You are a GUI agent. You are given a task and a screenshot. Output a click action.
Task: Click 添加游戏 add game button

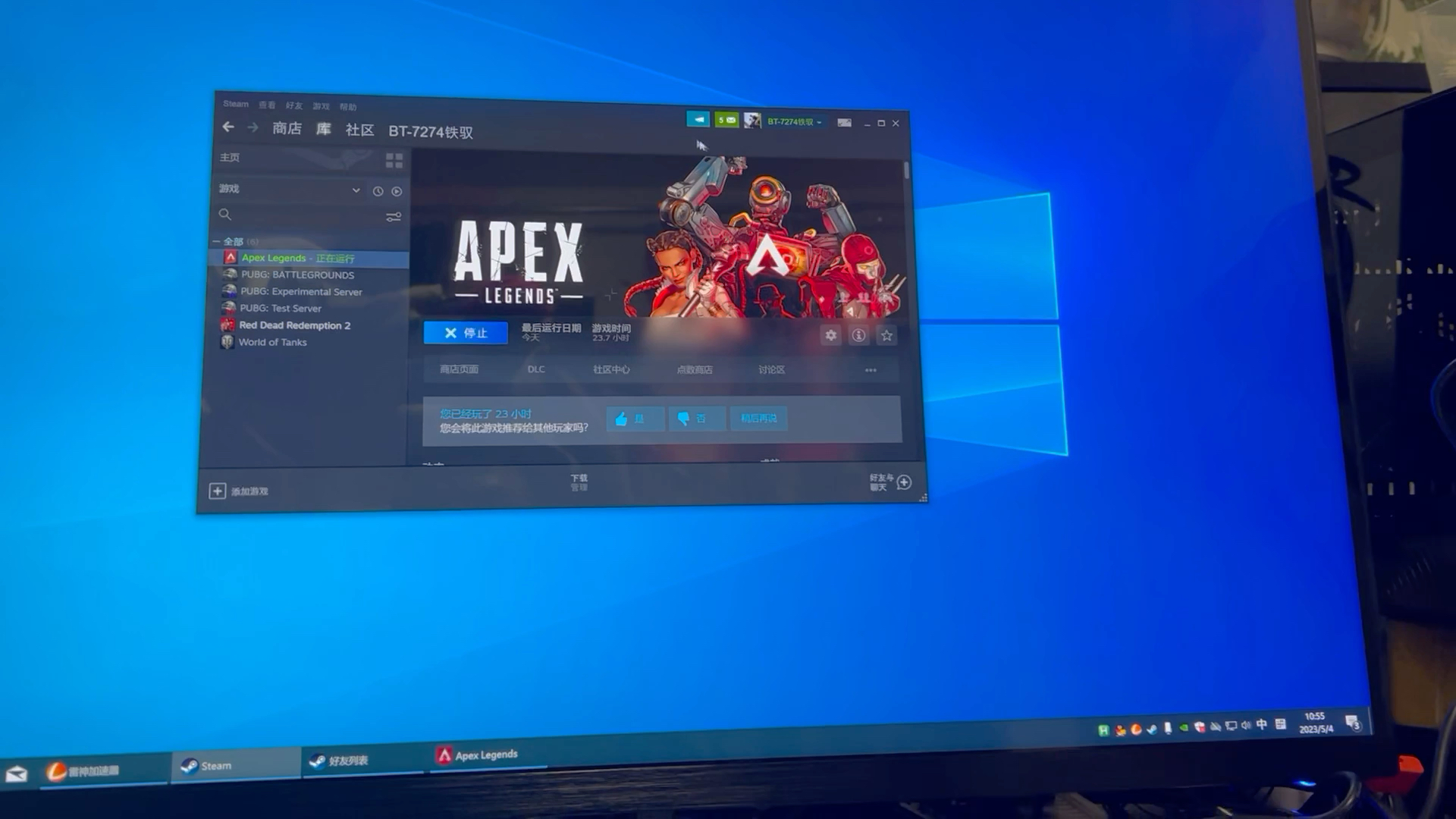click(239, 491)
